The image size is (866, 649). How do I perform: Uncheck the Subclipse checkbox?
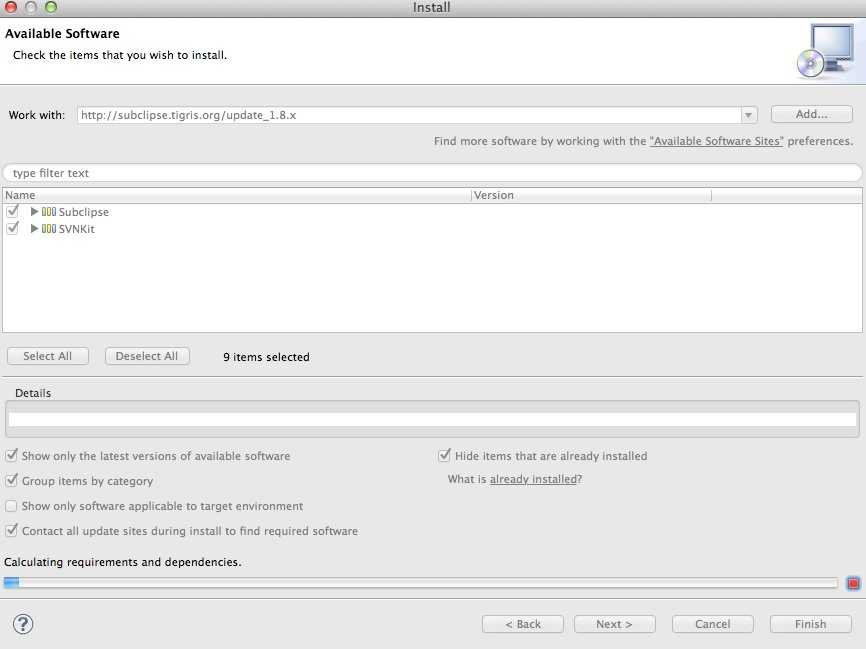point(12,212)
